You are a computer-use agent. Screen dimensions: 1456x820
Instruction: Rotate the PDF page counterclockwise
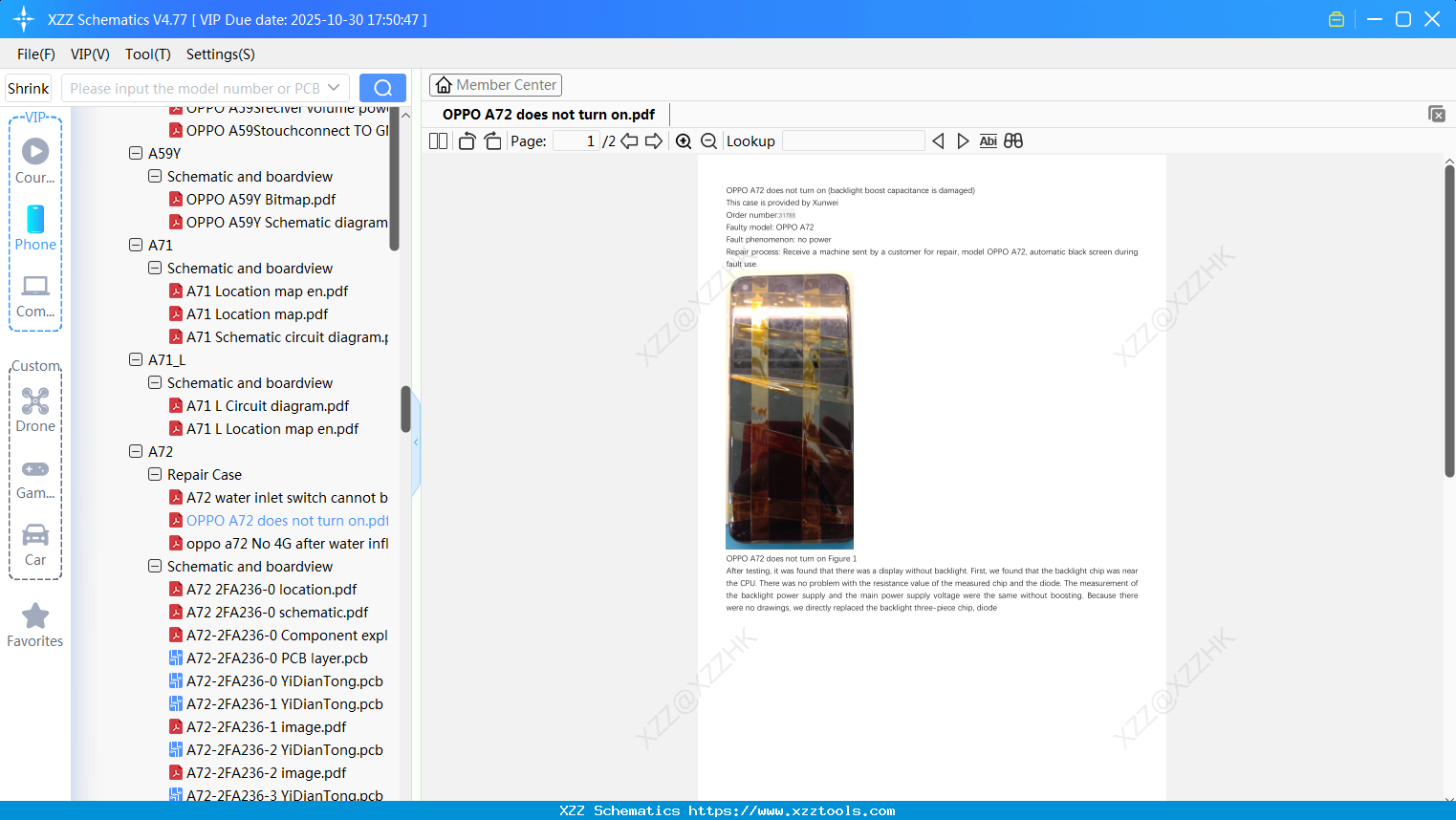click(x=467, y=141)
